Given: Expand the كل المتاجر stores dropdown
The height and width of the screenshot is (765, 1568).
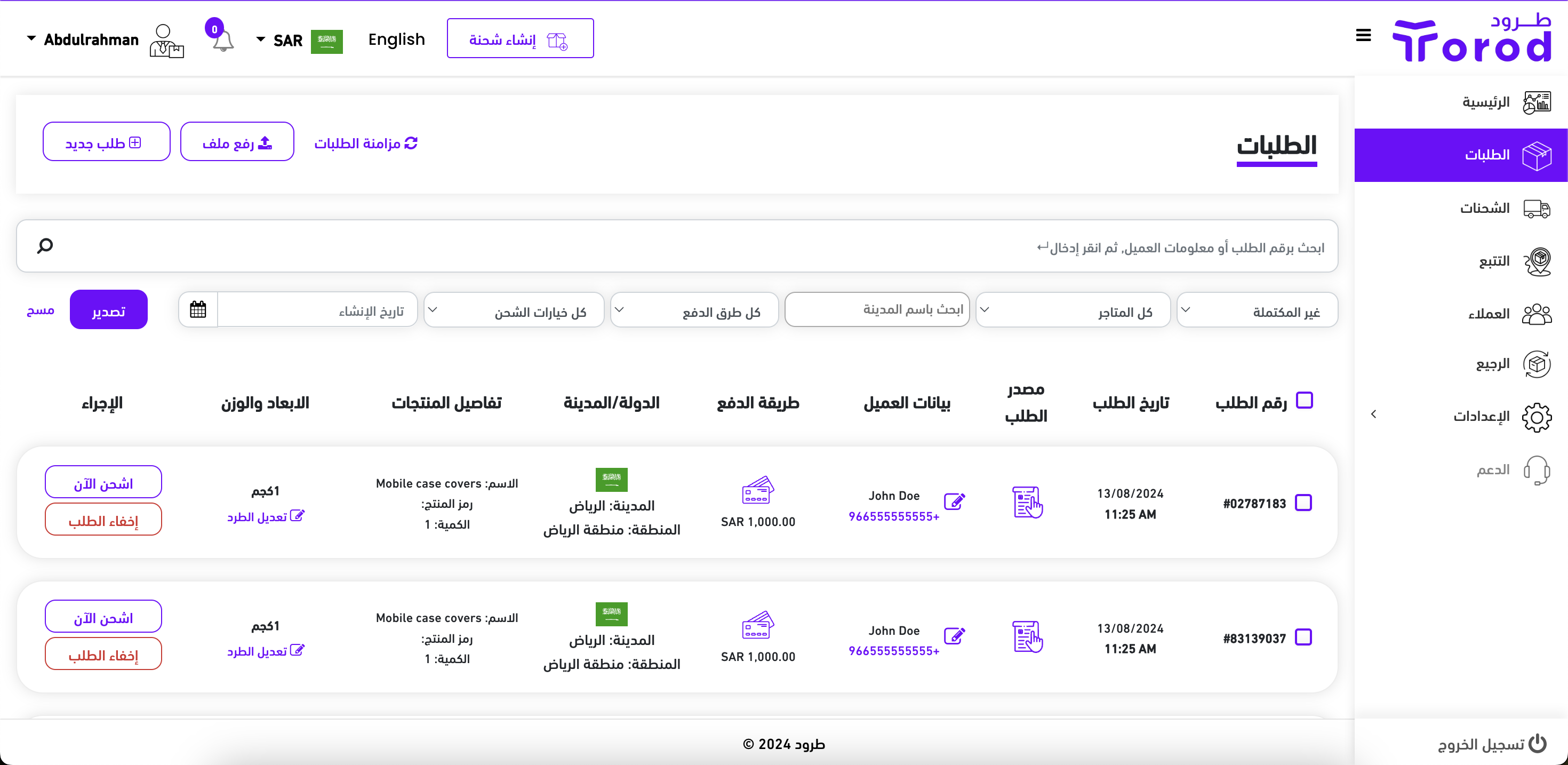Looking at the screenshot, I should (x=1073, y=310).
